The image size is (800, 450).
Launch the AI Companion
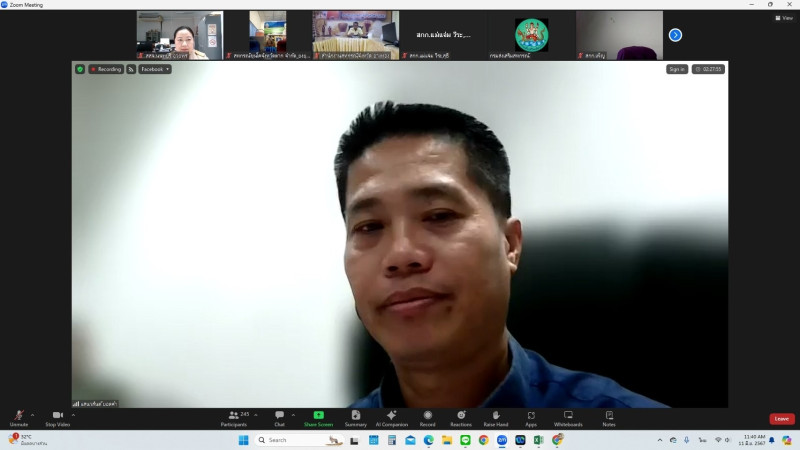[391, 416]
